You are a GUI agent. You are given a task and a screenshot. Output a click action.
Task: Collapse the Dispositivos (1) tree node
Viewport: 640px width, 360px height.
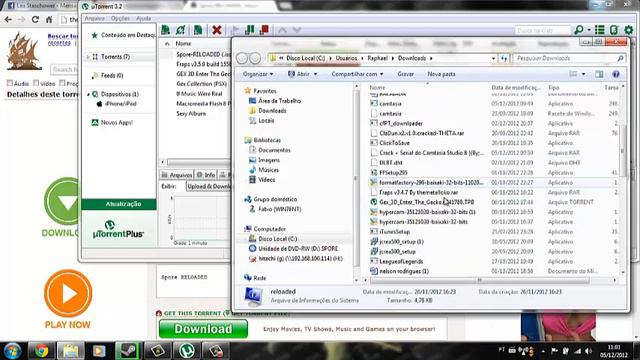coord(88,94)
